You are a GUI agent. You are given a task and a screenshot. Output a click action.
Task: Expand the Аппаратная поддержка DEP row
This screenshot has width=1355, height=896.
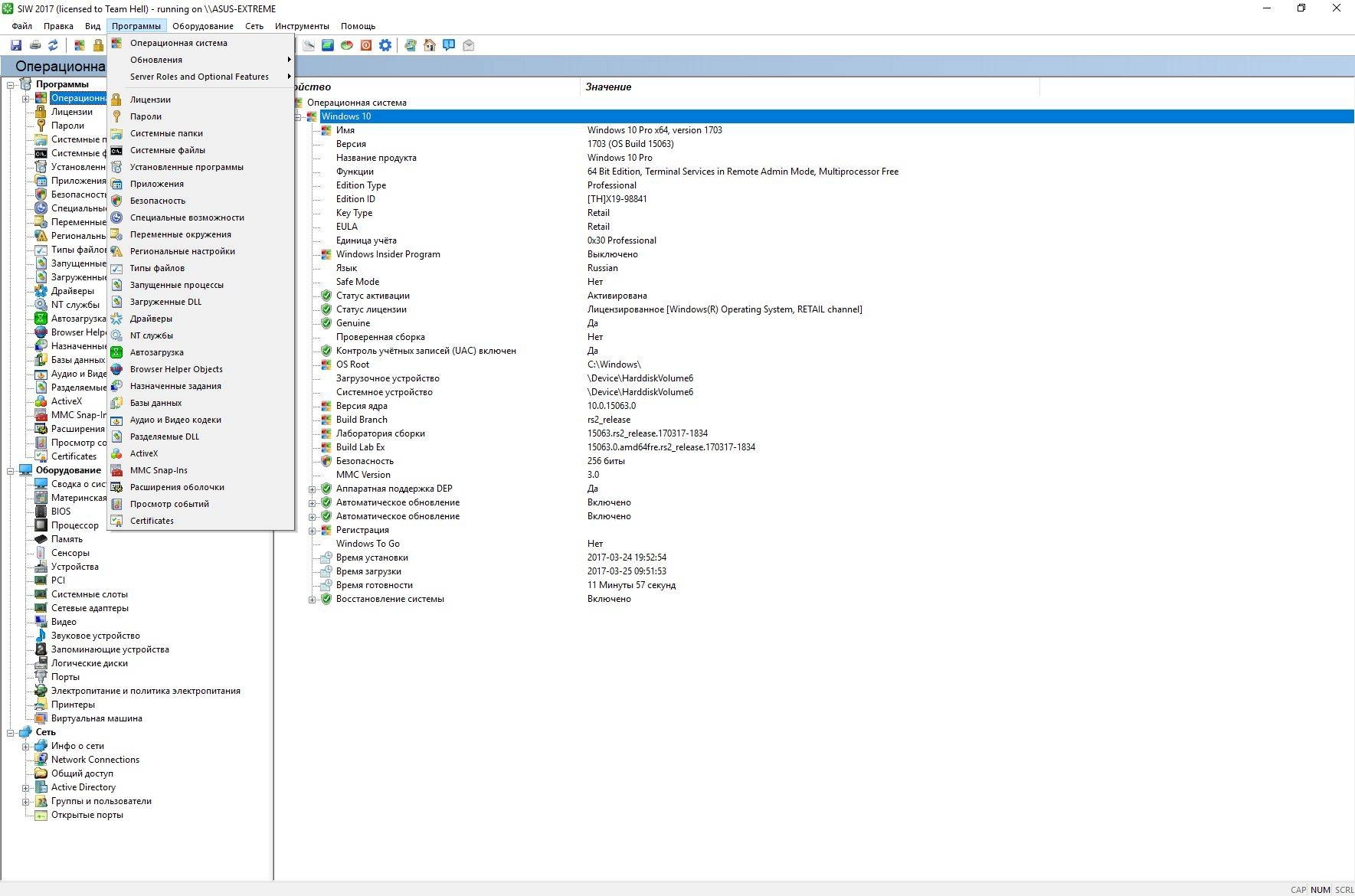pos(313,489)
